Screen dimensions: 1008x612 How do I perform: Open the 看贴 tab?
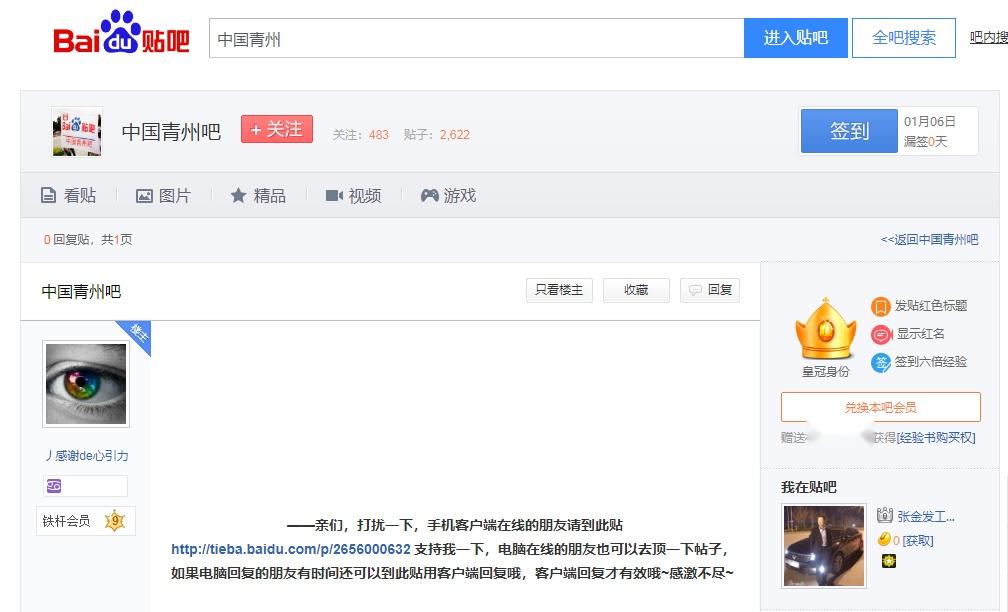tap(68, 196)
